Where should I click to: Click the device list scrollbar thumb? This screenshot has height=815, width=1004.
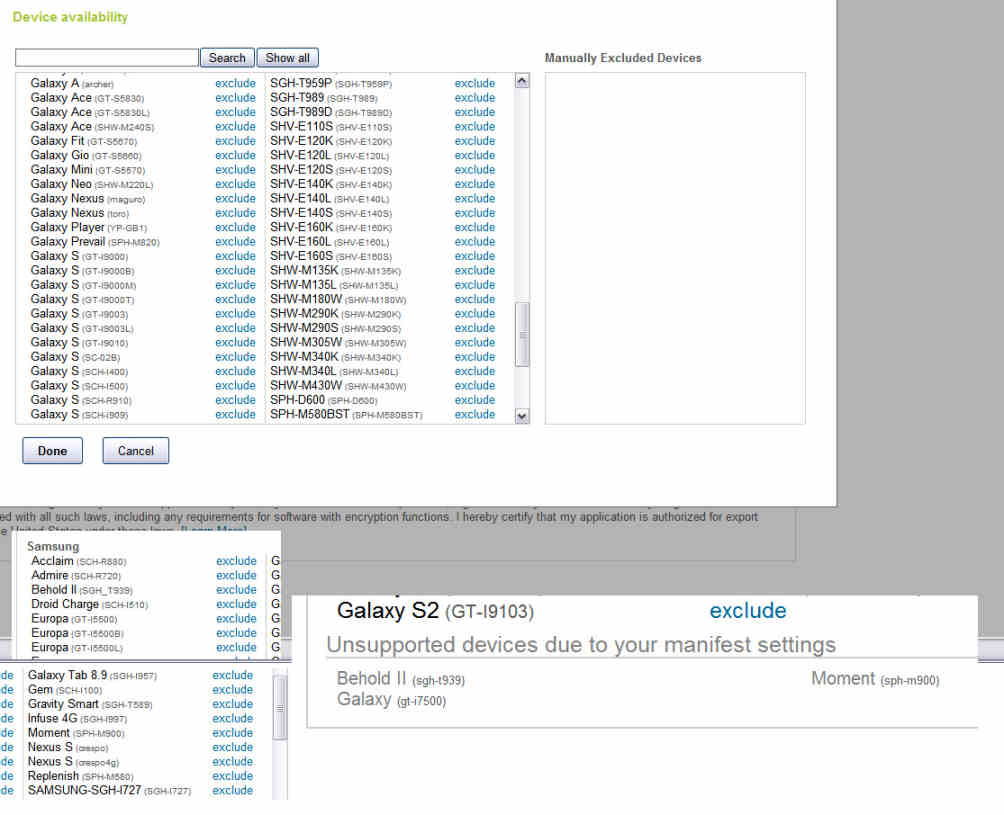[522, 334]
